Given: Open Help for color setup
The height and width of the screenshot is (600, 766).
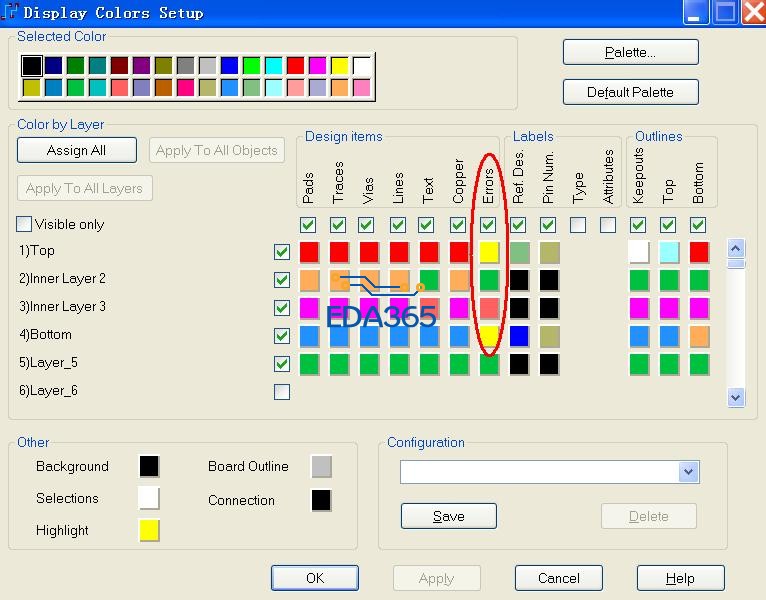Looking at the screenshot, I should click(680, 578).
